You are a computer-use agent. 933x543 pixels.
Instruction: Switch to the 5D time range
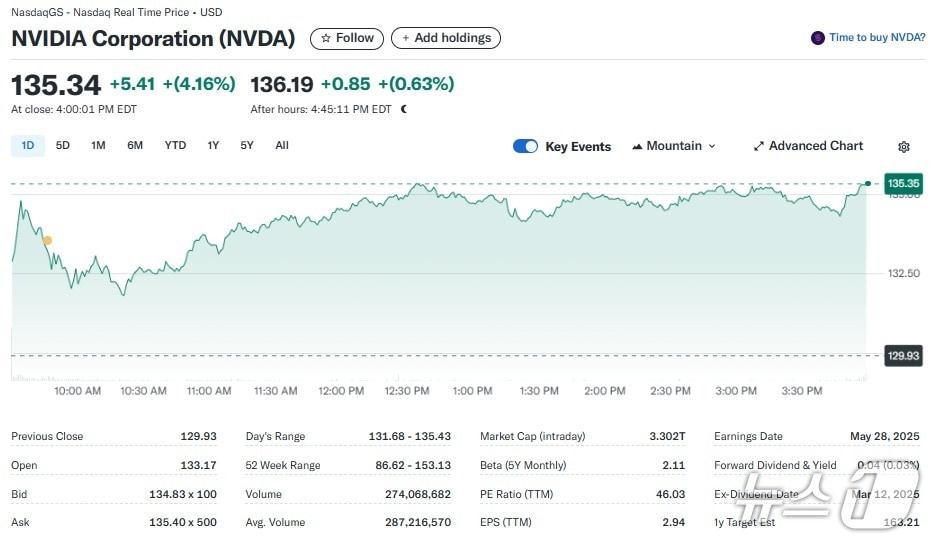pyautogui.click(x=63, y=145)
